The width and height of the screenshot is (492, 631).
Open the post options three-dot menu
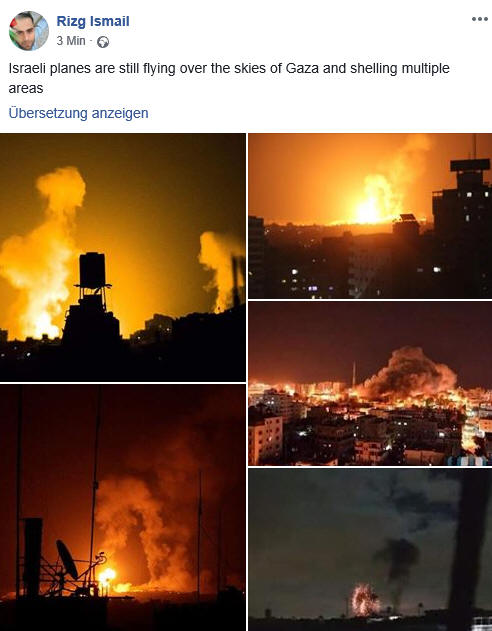click(480, 19)
